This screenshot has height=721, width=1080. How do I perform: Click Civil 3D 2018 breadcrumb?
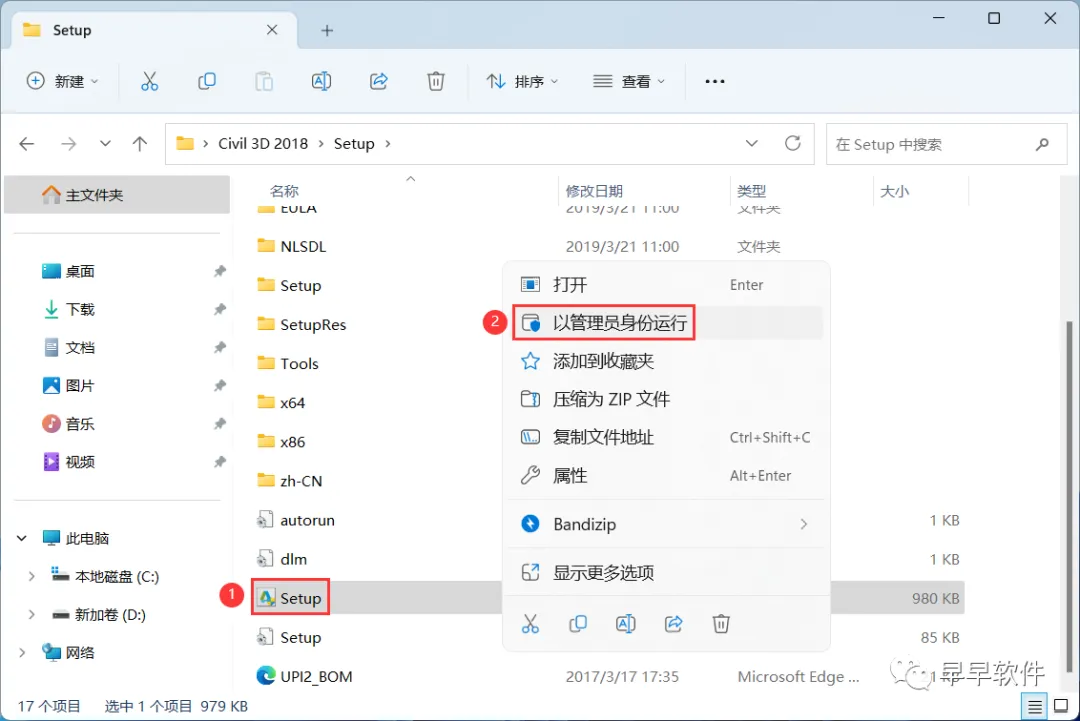[x=263, y=144]
